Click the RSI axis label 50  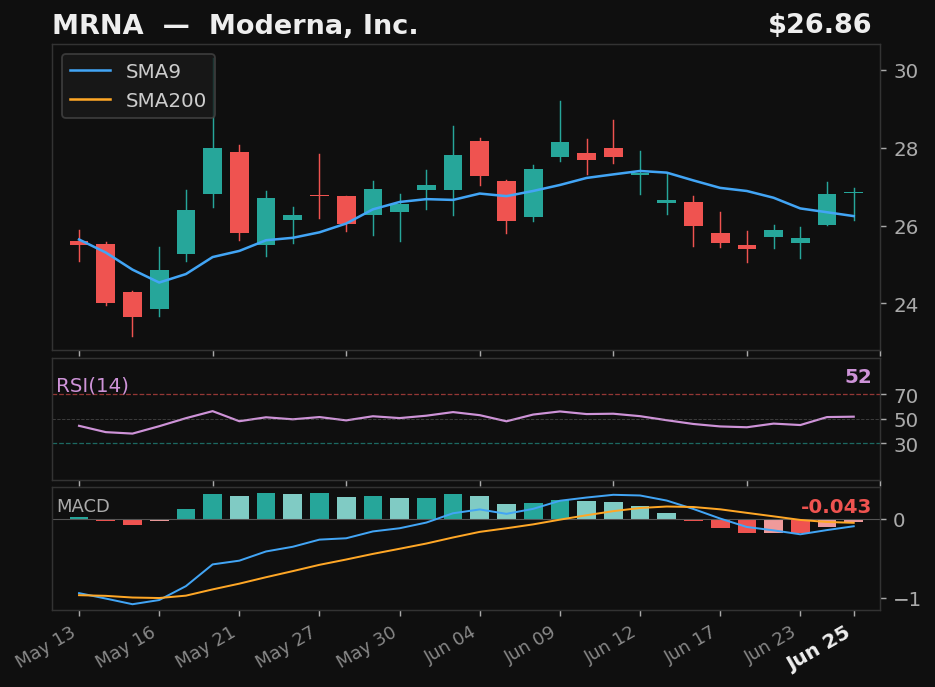906,420
